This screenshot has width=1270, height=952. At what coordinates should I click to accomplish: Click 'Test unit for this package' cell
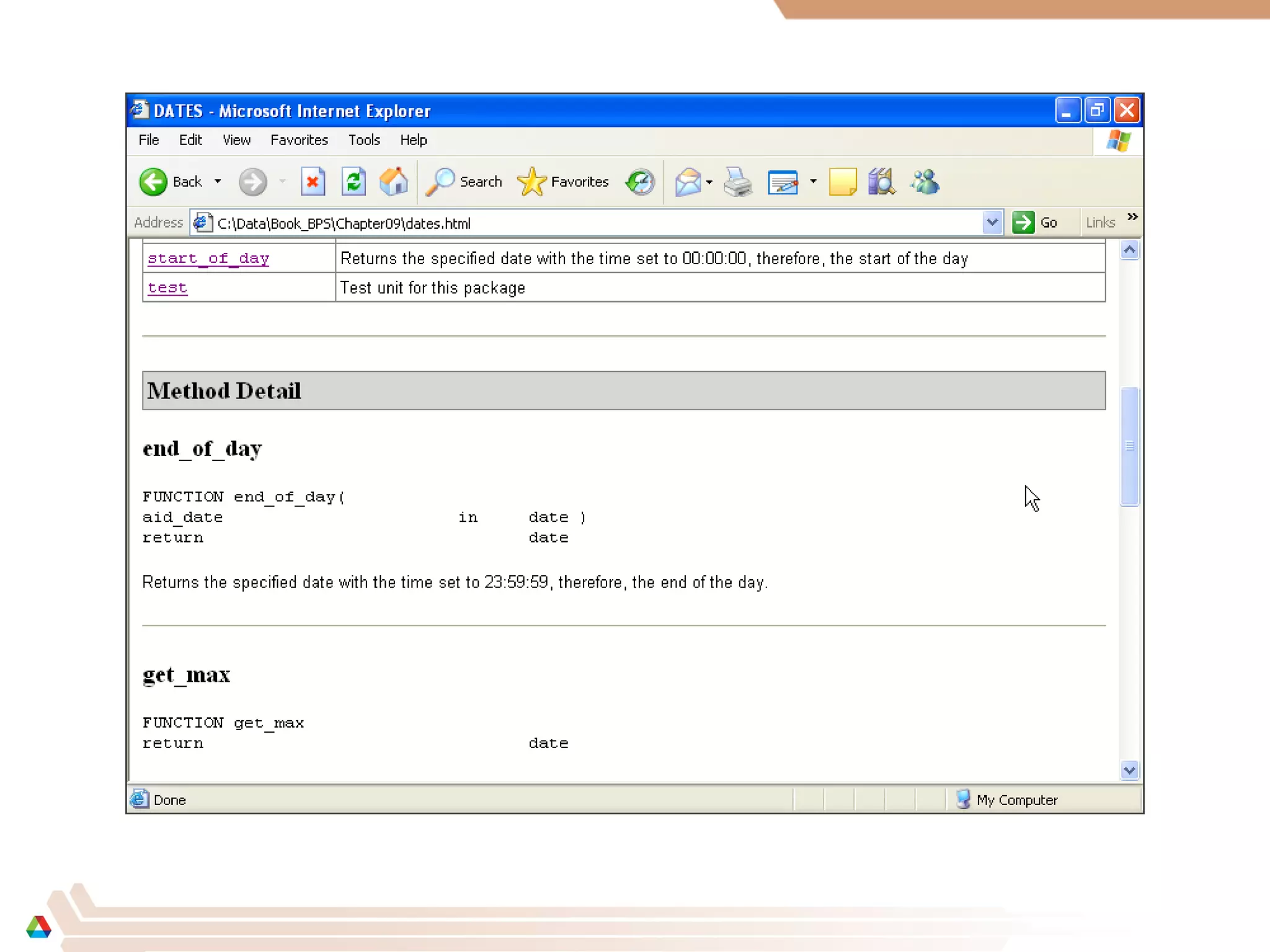[720, 288]
